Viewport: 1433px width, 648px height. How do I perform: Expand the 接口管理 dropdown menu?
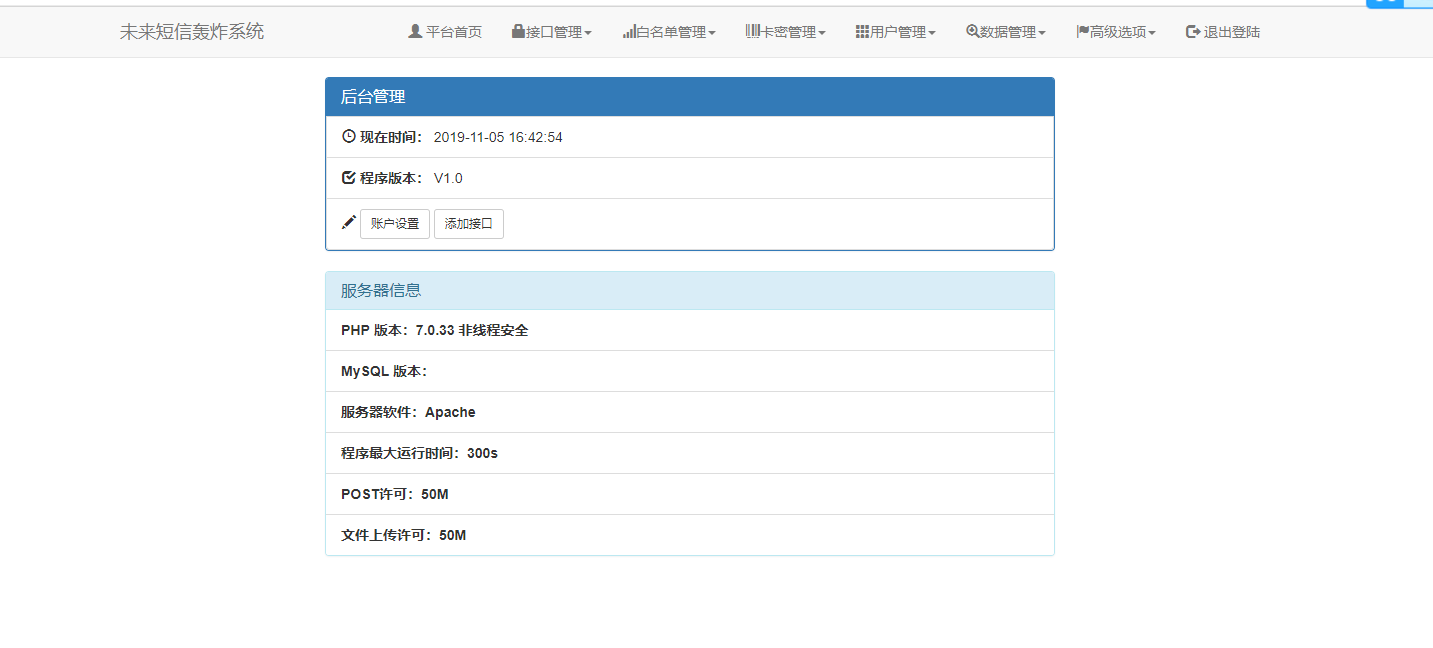click(x=552, y=31)
